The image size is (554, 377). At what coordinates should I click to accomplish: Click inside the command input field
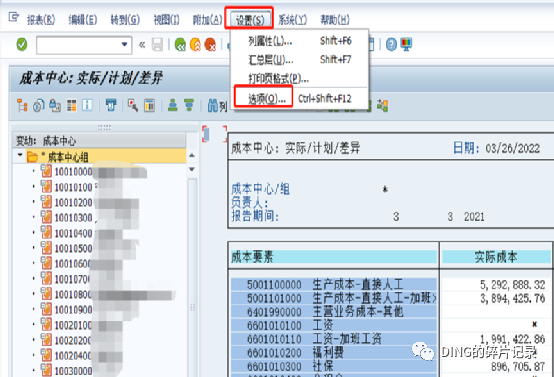click(x=78, y=45)
